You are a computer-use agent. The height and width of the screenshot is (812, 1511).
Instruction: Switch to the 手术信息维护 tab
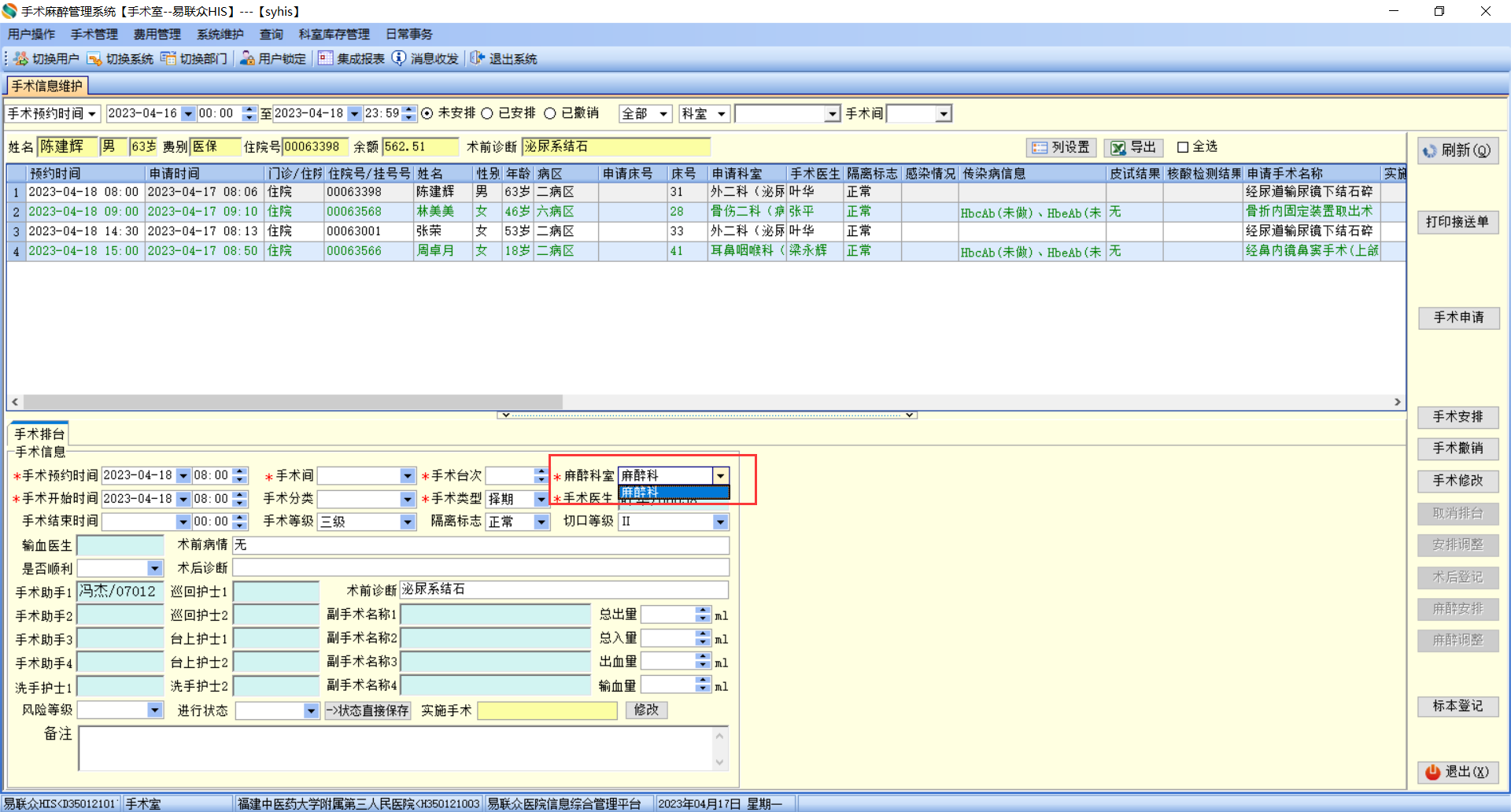point(46,86)
